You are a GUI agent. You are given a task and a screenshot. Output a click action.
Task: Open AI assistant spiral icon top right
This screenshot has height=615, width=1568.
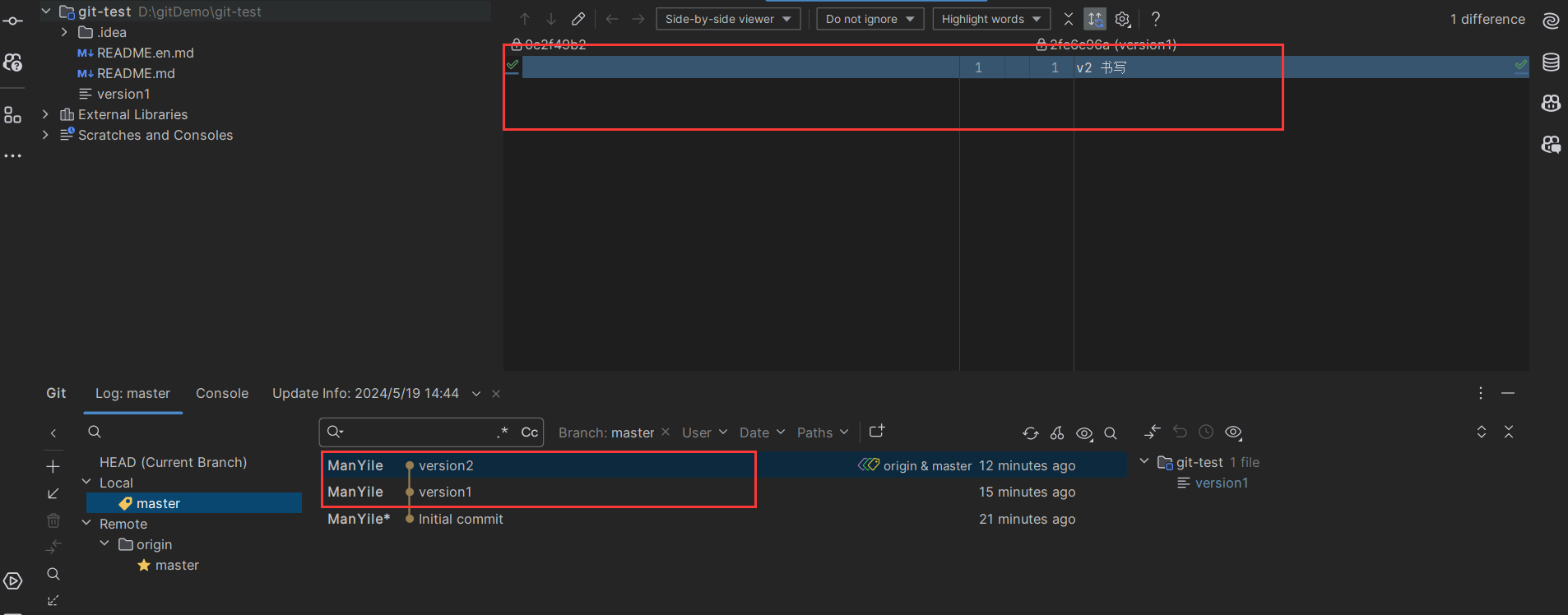pyautogui.click(x=1551, y=21)
